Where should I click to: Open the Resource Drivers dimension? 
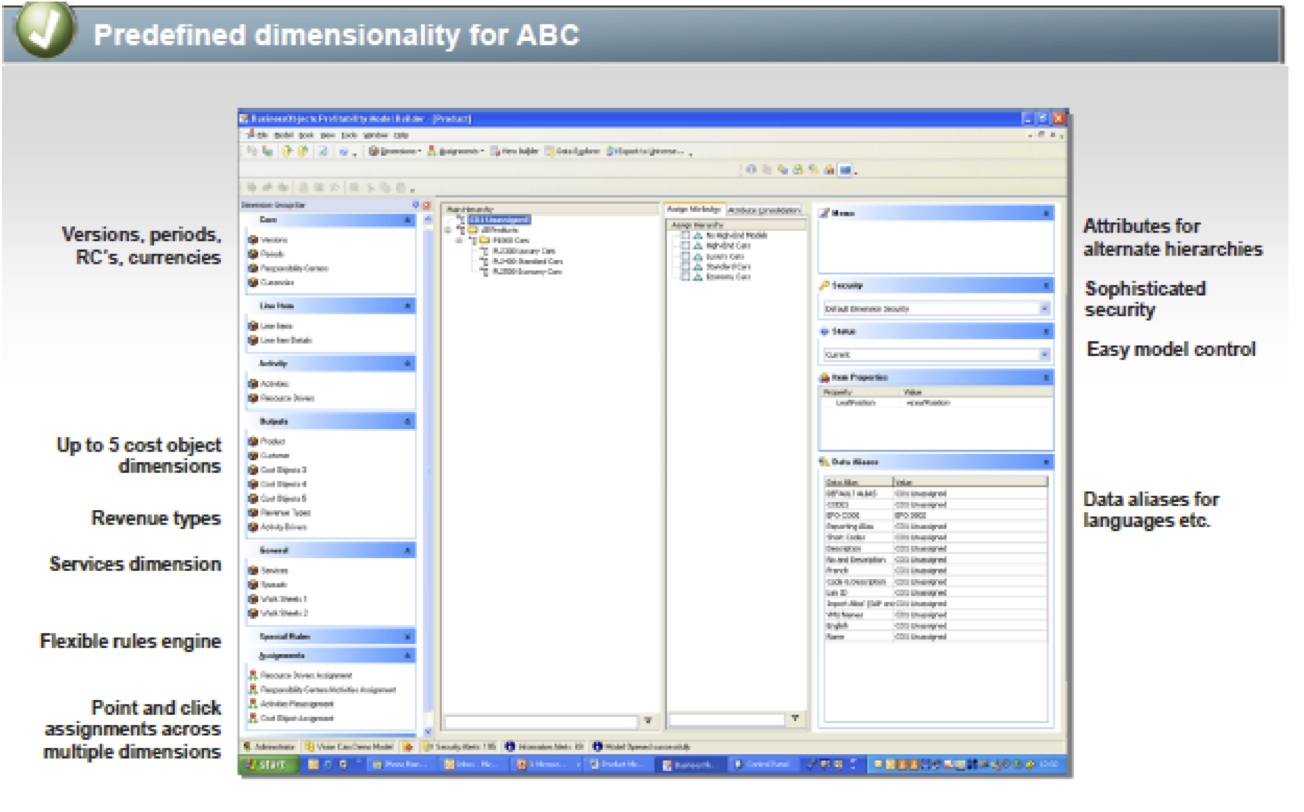(280, 397)
